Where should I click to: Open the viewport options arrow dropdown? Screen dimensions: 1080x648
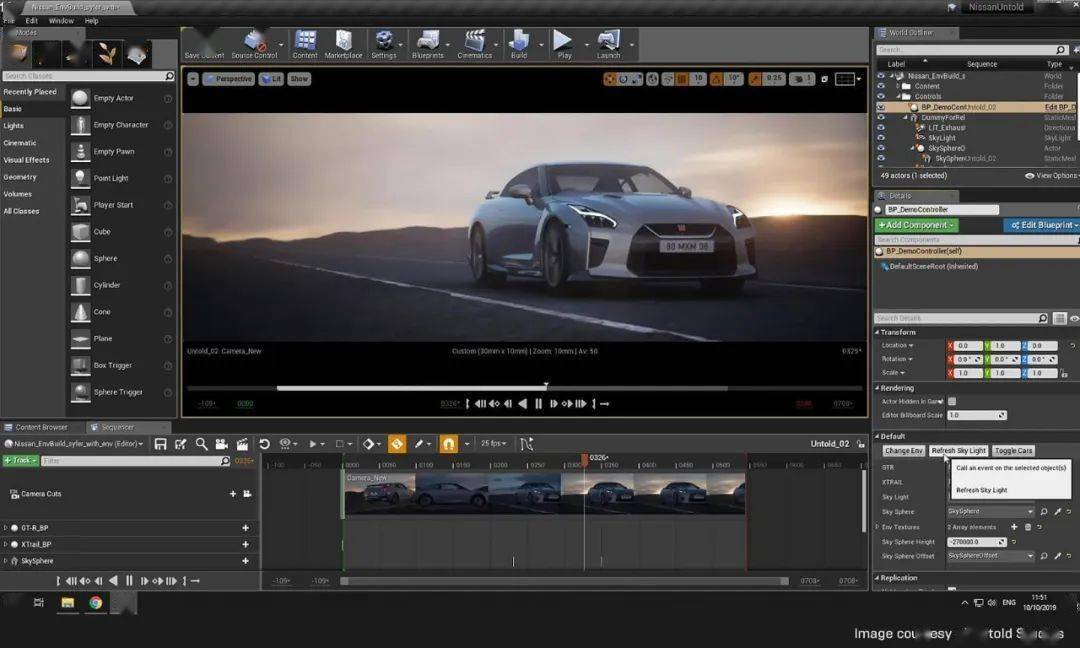tap(193, 79)
